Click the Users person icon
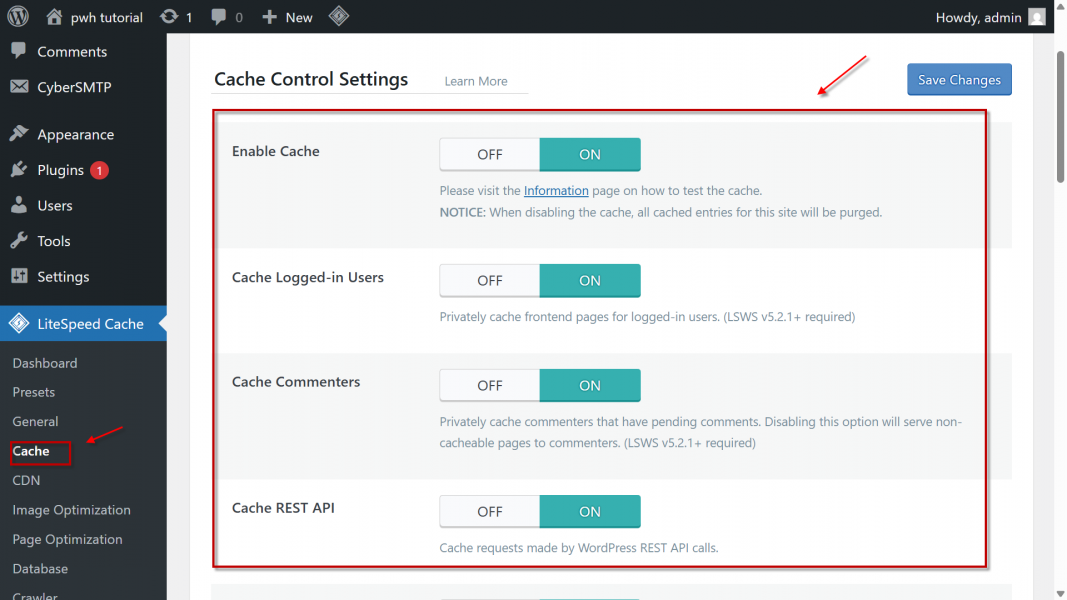This screenshot has width=1067, height=600. click(19, 205)
